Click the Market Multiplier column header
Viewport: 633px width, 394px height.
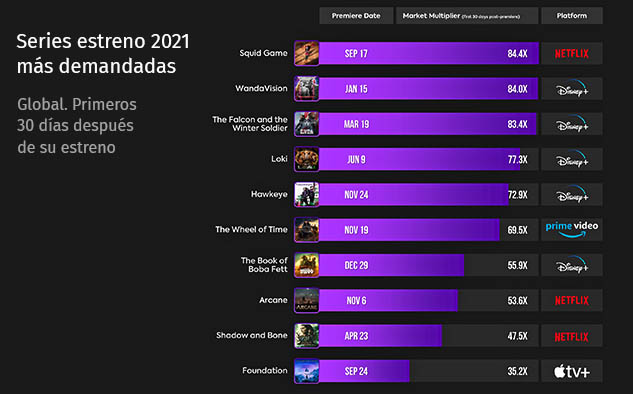[x=467, y=16]
